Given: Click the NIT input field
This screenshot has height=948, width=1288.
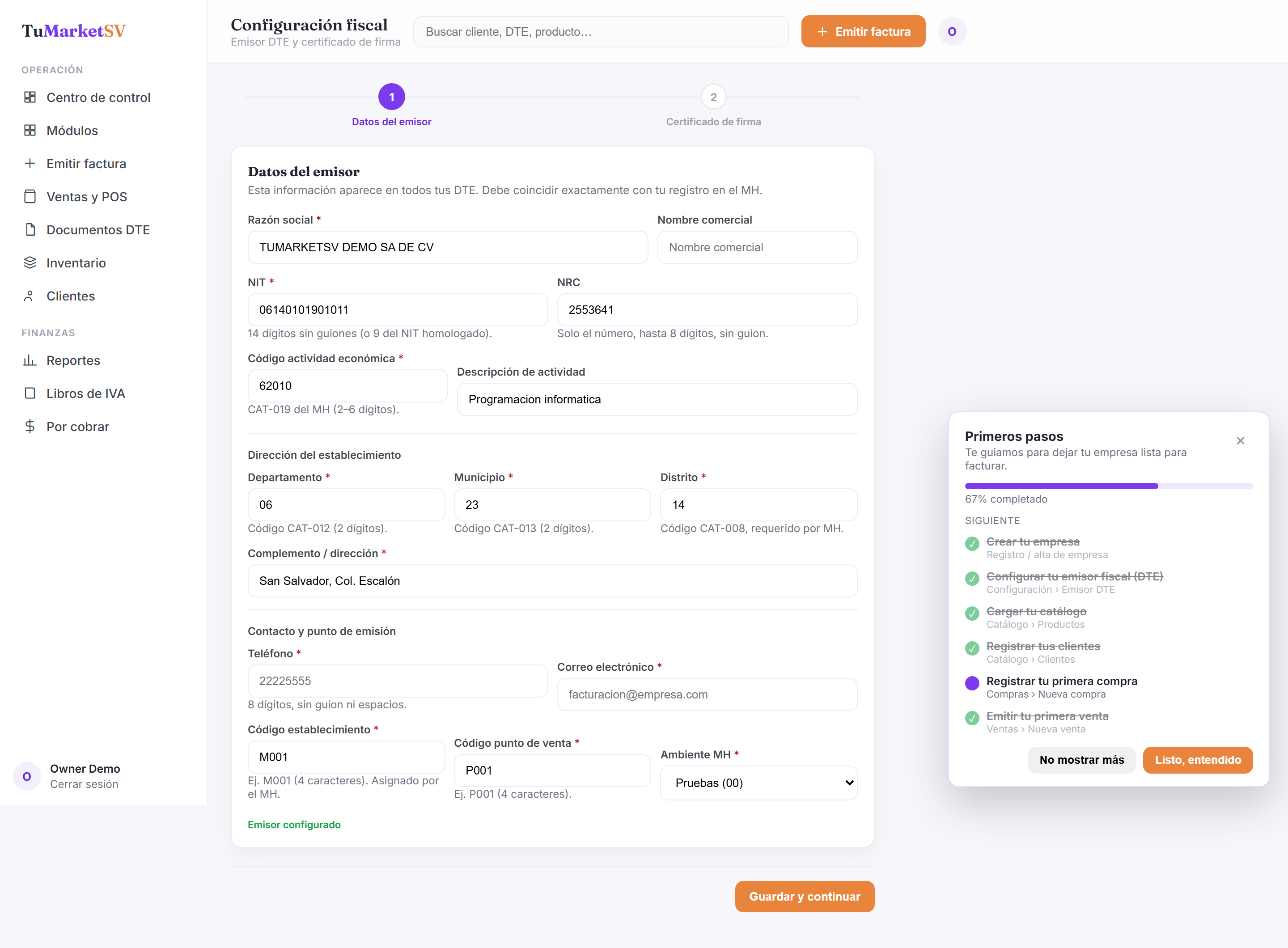Looking at the screenshot, I should coord(398,310).
